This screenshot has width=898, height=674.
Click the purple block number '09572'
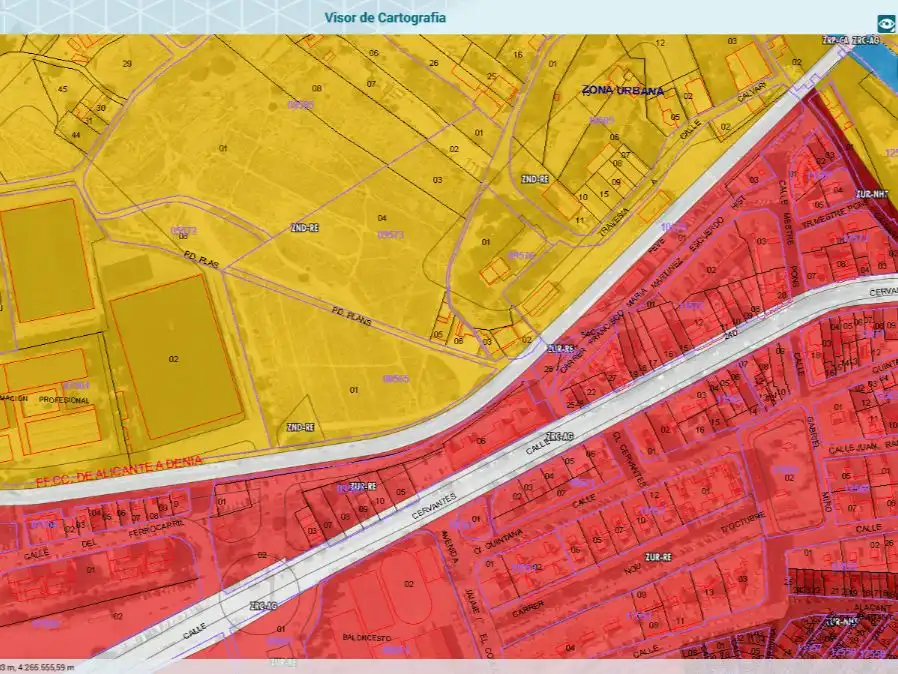coord(184,231)
